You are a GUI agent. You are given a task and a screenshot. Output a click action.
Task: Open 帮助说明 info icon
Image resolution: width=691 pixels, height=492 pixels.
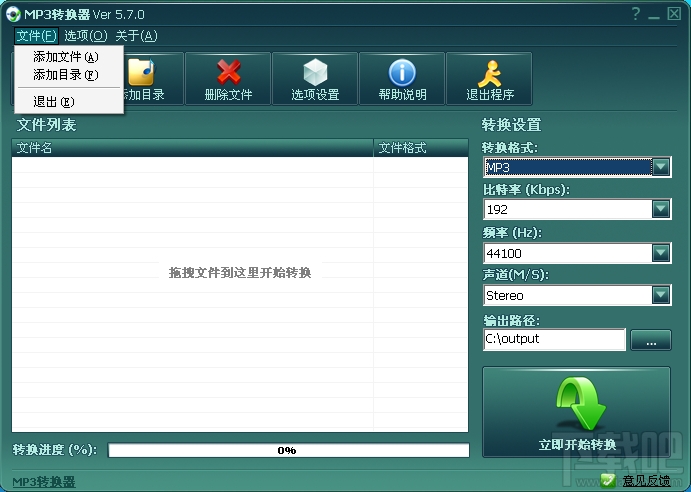402,73
